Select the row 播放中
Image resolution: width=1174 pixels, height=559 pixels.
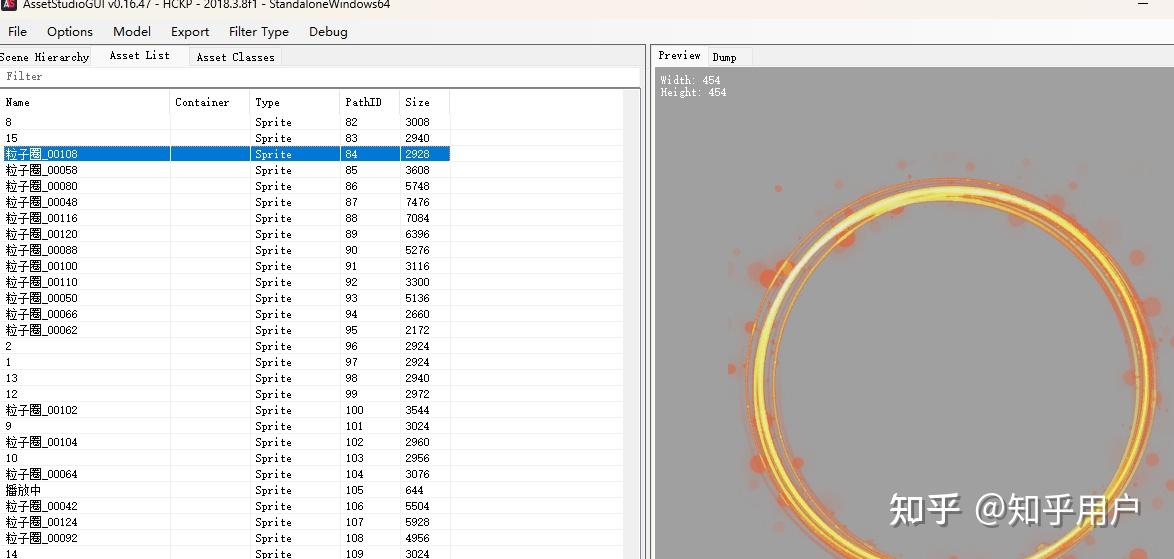click(x=225, y=490)
